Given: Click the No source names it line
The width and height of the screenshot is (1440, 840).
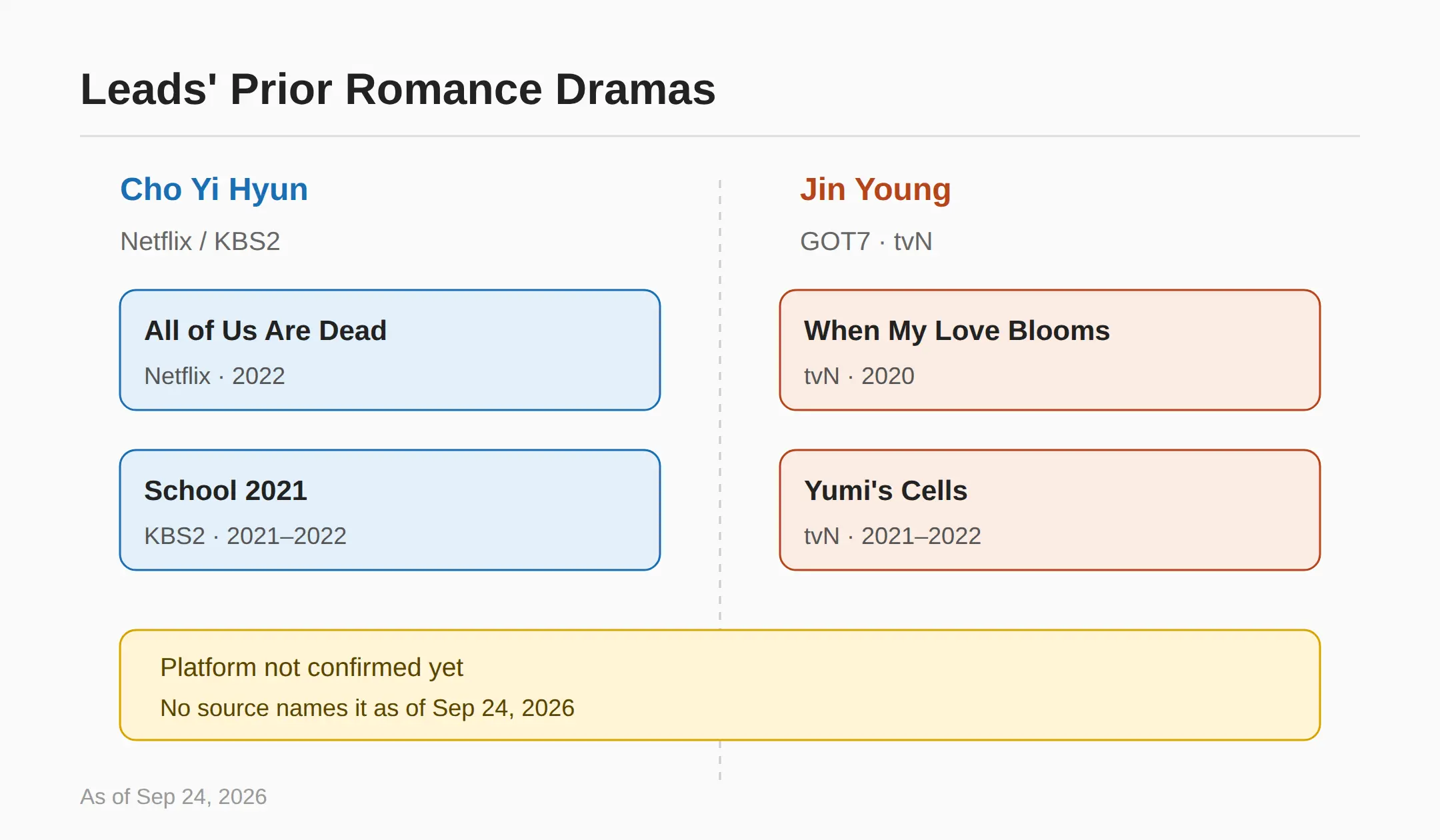Looking at the screenshot, I should coord(367,708).
